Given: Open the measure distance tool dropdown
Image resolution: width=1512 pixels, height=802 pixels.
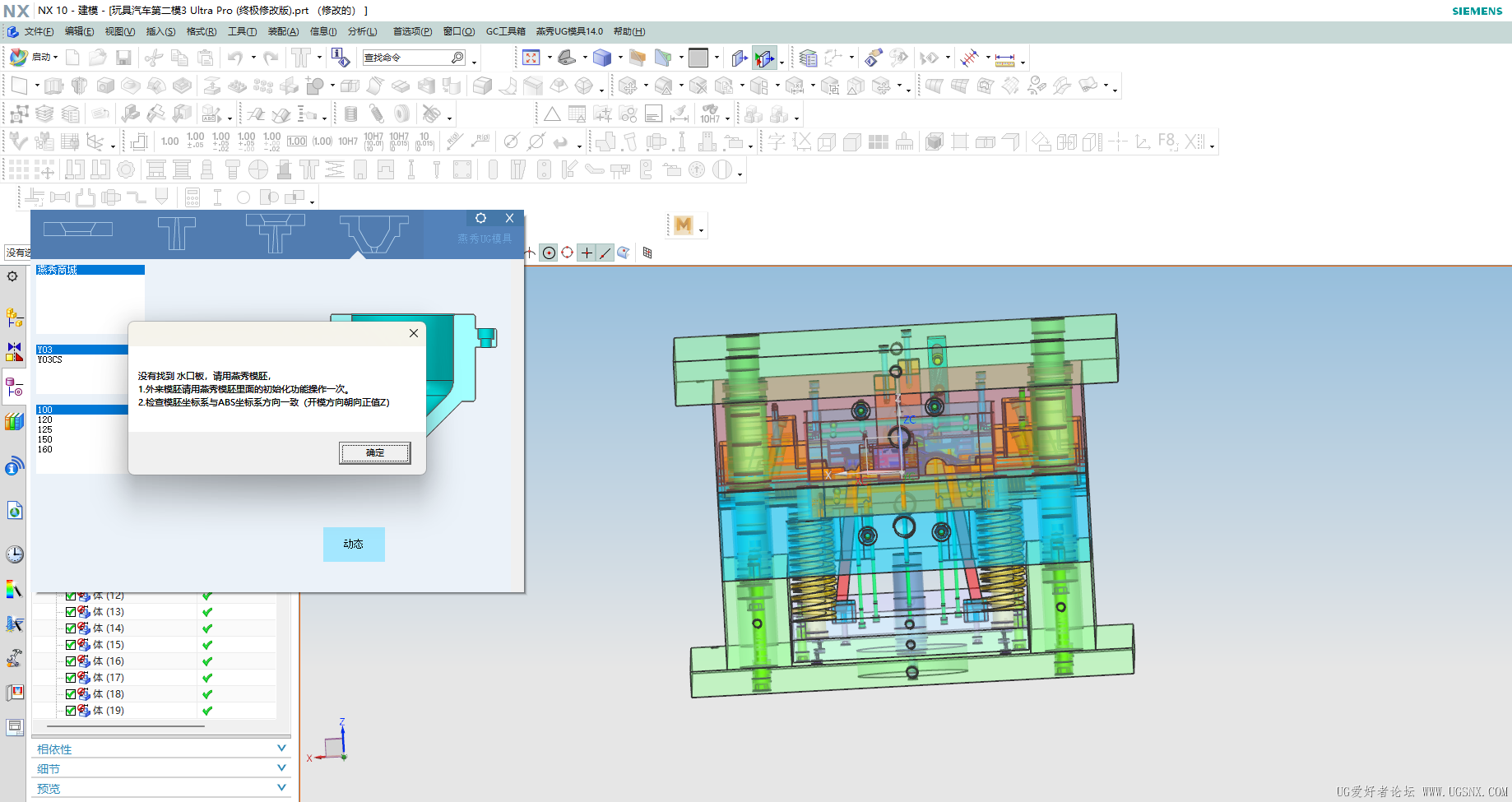Looking at the screenshot, I should click(1023, 61).
